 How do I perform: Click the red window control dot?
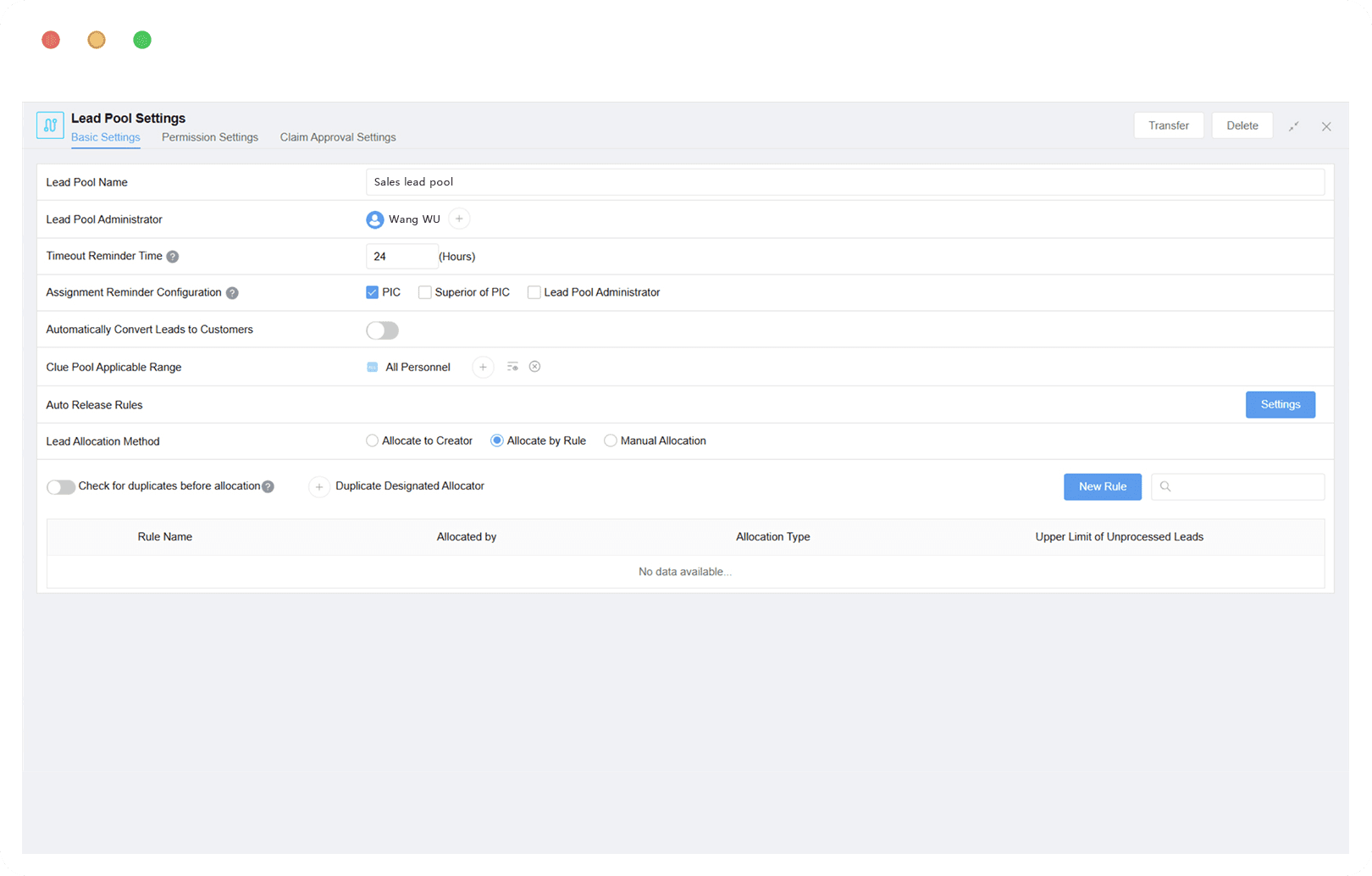click(x=51, y=40)
